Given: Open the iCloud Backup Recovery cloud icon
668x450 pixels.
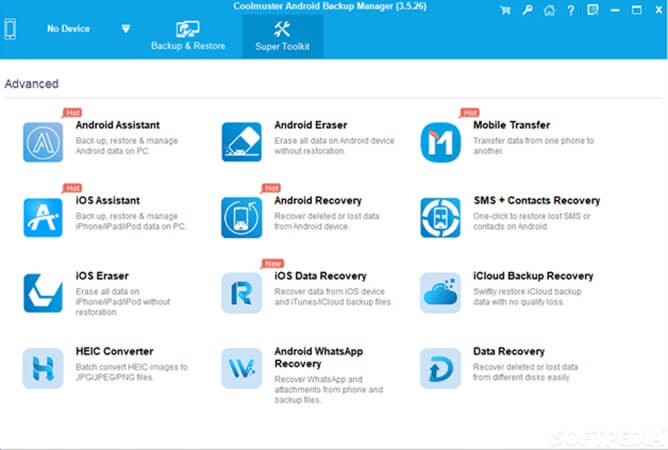Looking at the screenshot, I should pyautogui.click(x=441, y=293).
